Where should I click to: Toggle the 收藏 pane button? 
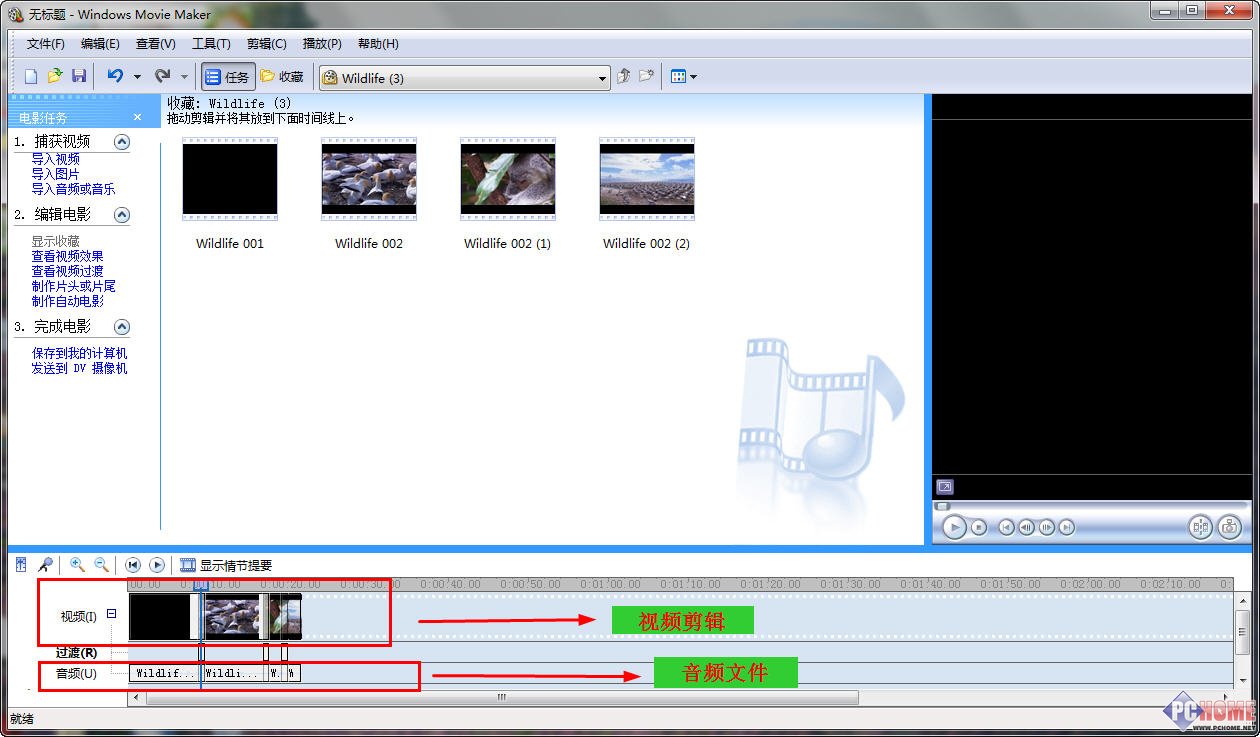pyautogui.click(x=281, y=75)
